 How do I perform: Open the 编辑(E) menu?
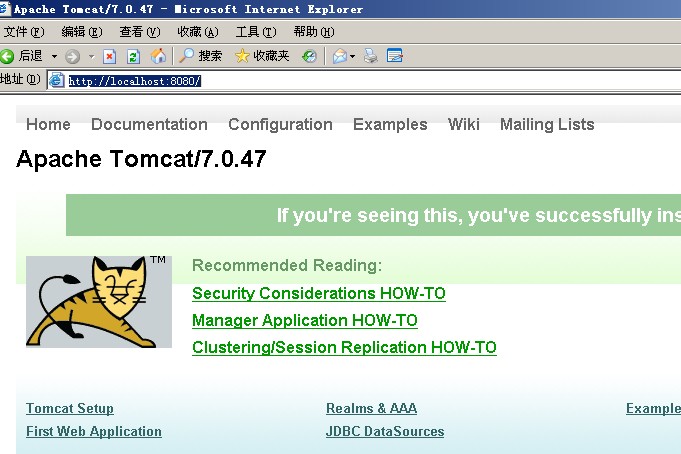[82, 32]
